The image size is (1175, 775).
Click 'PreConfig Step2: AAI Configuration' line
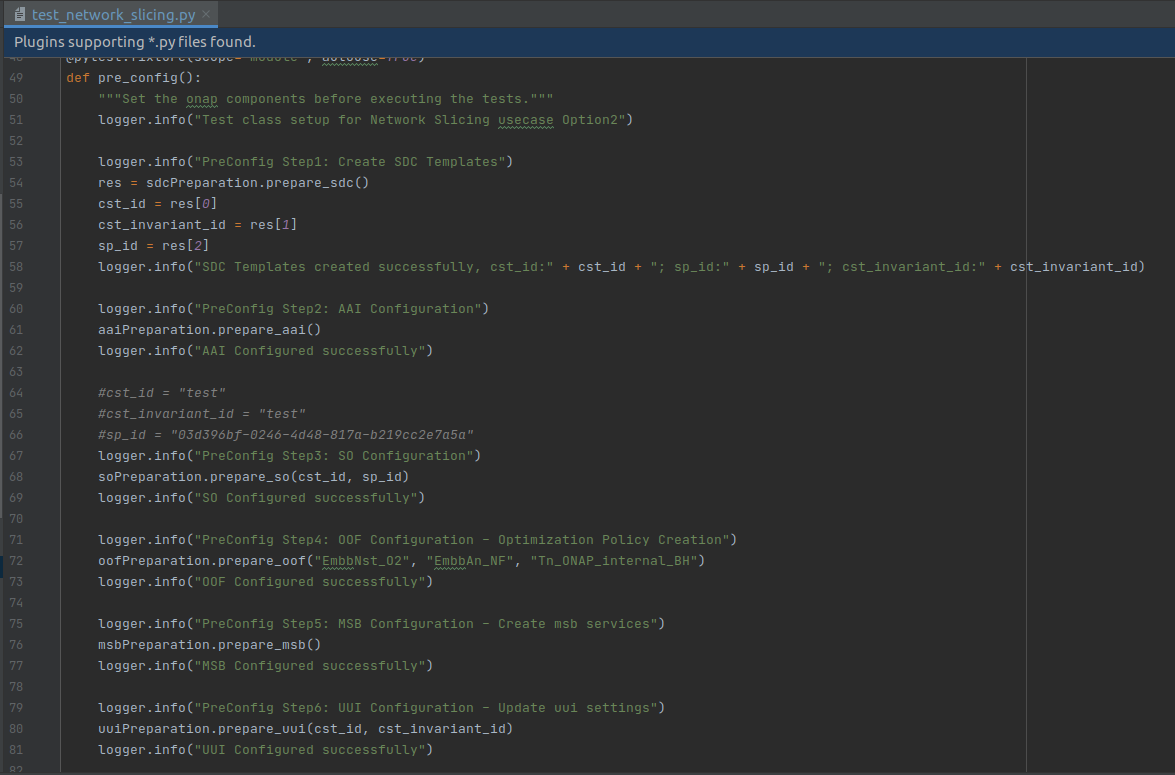pyautogui.click(x=294, y=309)
